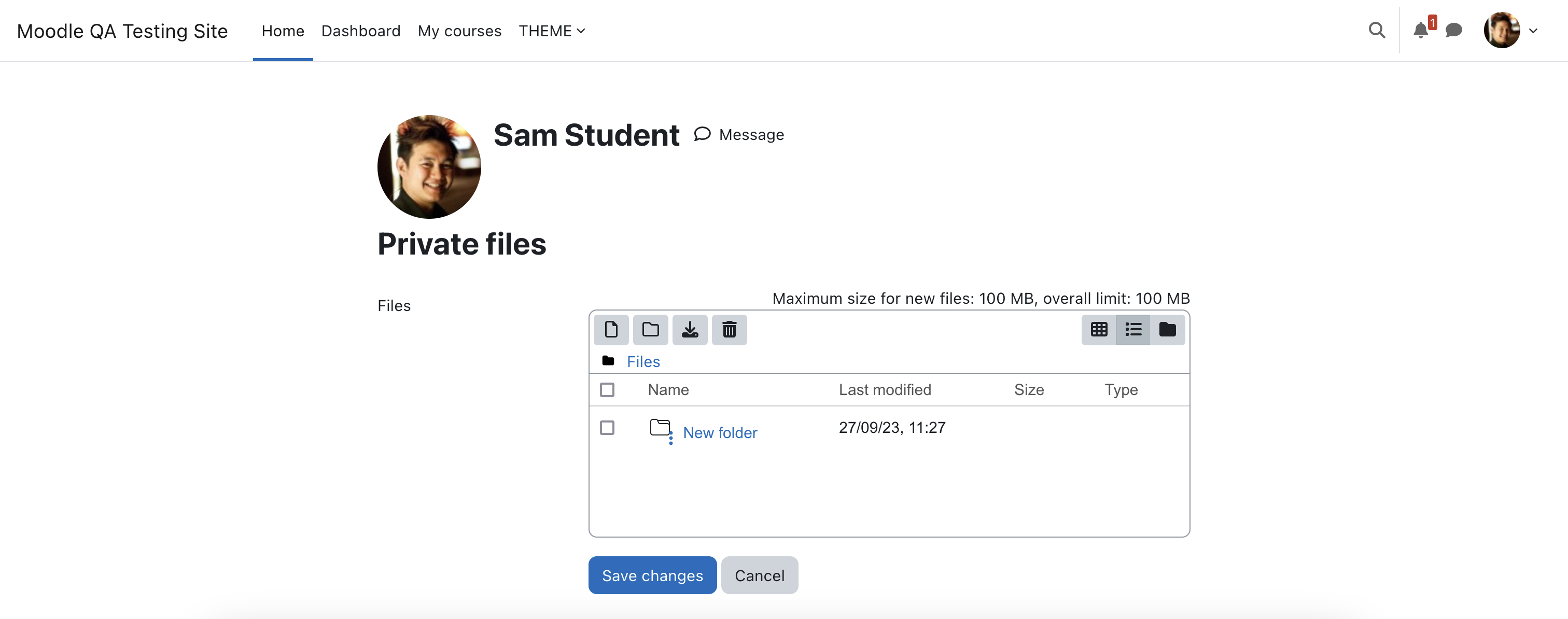Click the user avatar in top bar
The width and height of the screenshot is (1568, 619).
tap(1501, 30)
